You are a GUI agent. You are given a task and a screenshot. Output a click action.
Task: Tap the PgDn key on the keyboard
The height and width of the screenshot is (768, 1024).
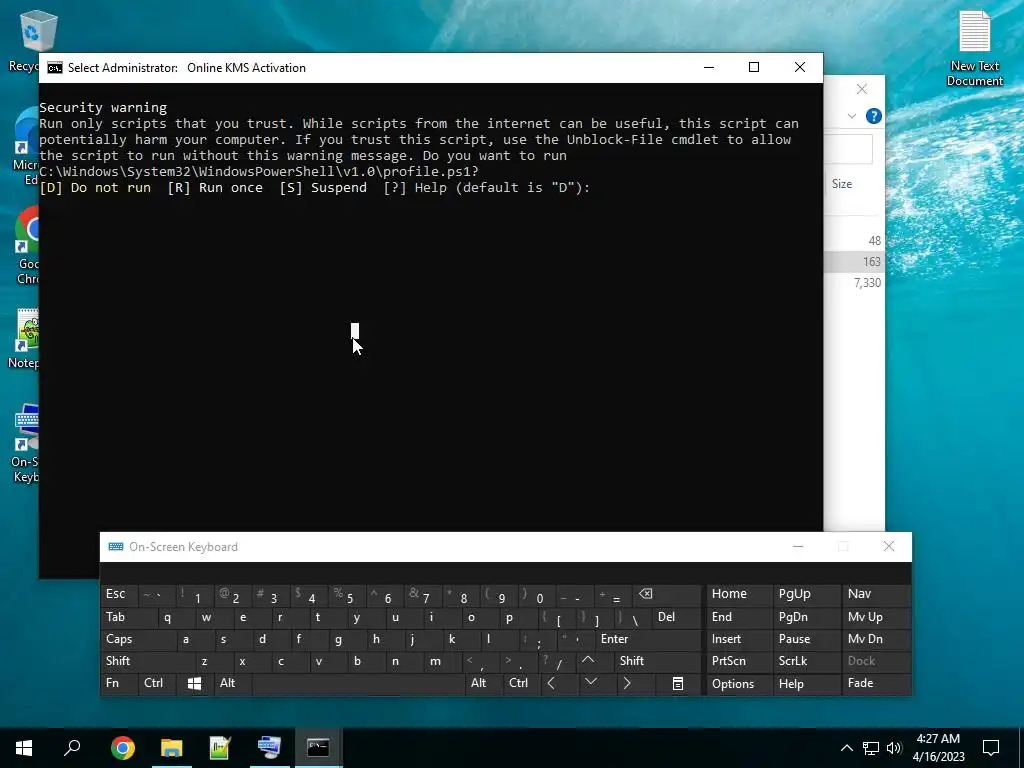click(807, 617)
